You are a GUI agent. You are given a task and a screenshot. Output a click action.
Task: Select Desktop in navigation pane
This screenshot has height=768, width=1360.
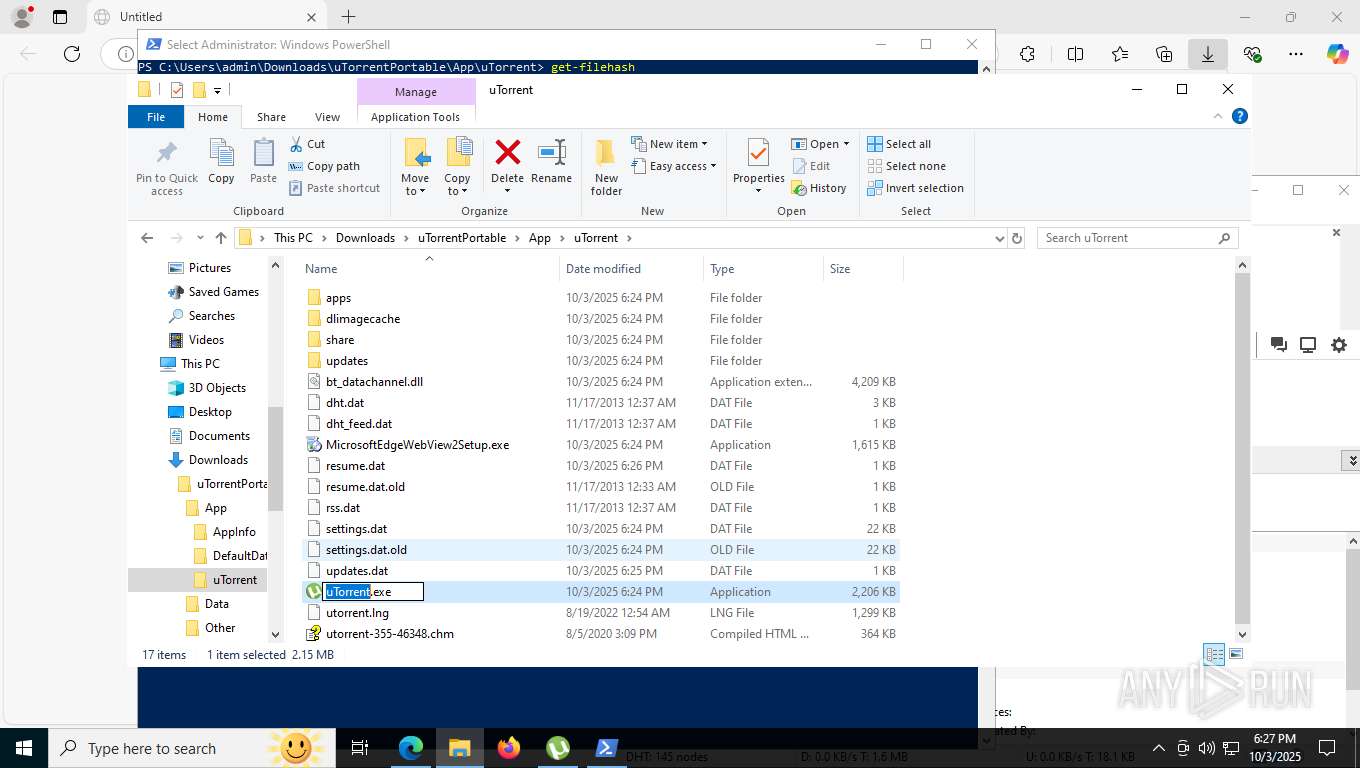point(210,412)
